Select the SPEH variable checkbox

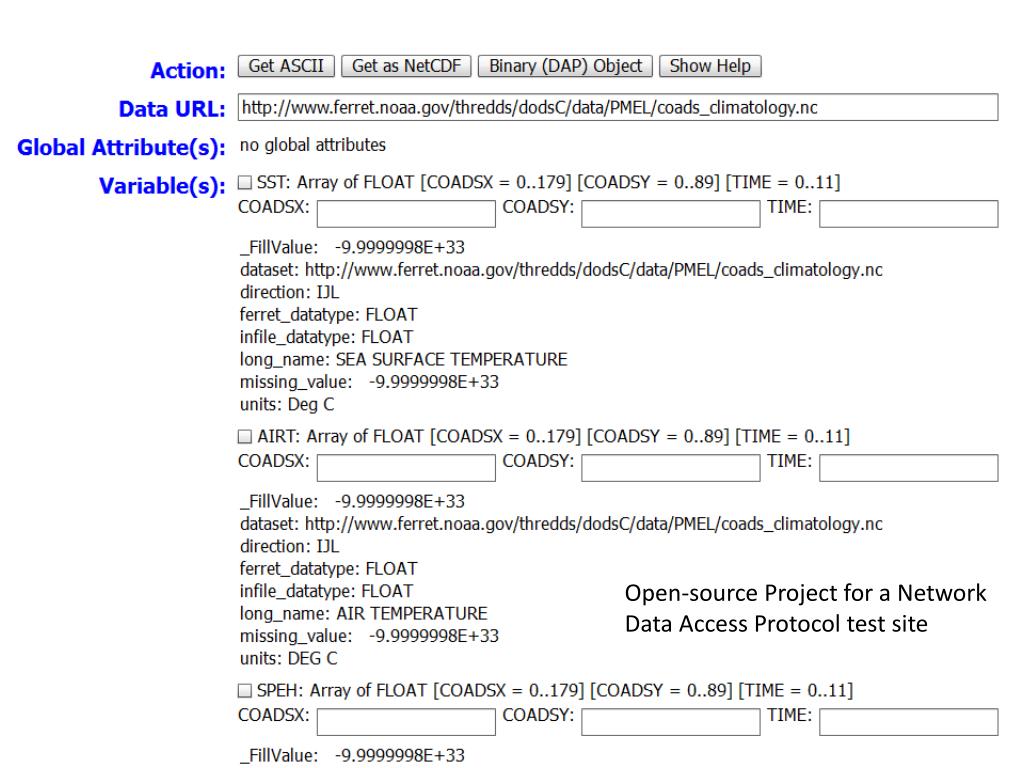tap(245, 690)
